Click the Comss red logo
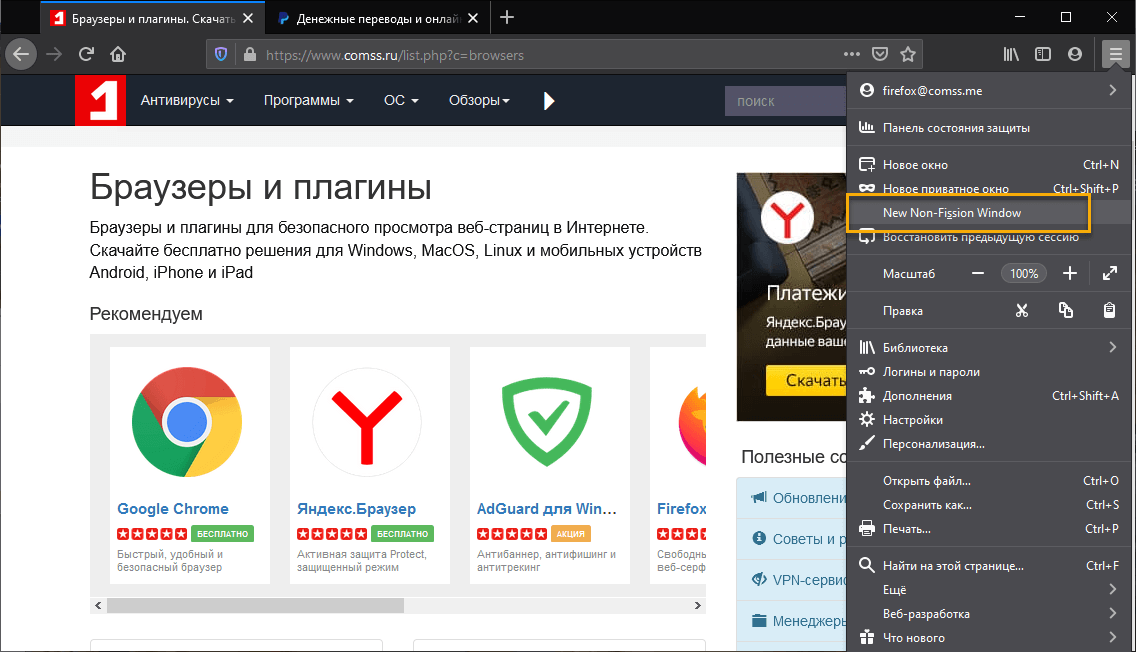 coord(100,101)
